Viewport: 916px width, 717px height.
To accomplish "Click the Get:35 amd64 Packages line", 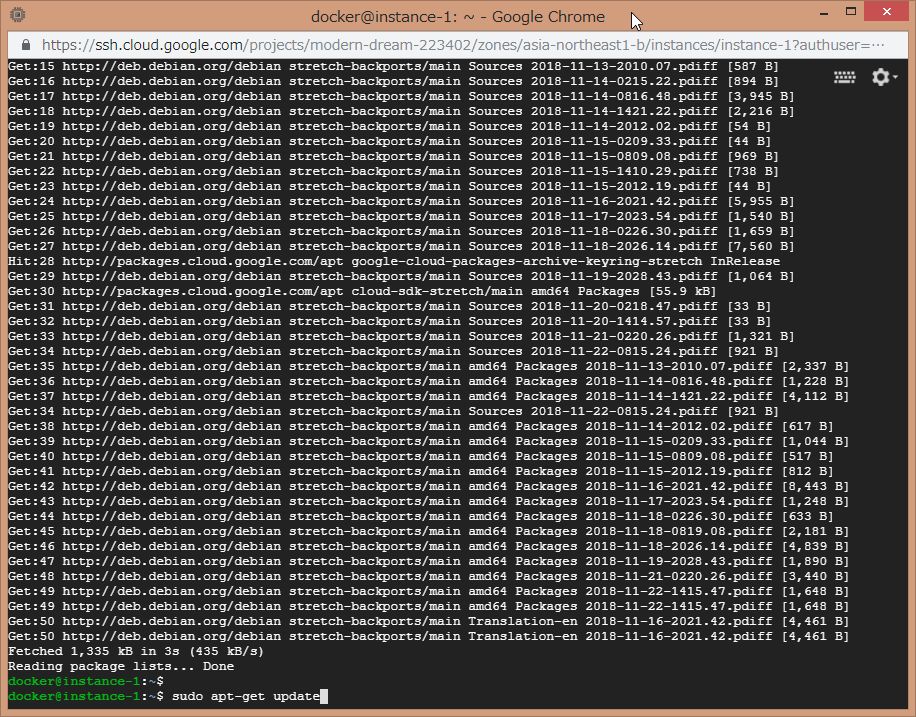I will [x=428, y=366].
